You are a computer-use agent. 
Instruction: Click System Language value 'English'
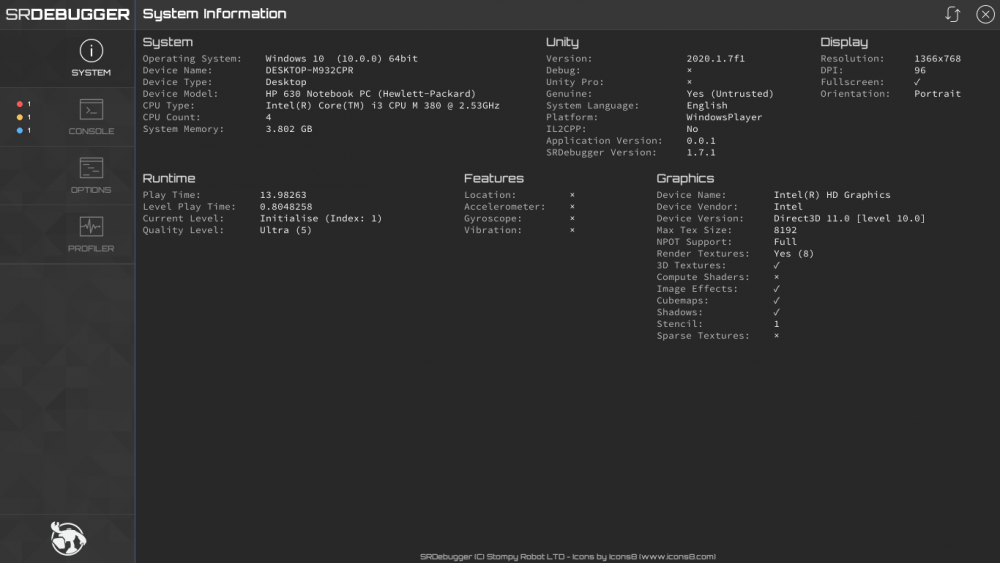tap(707, 105)
